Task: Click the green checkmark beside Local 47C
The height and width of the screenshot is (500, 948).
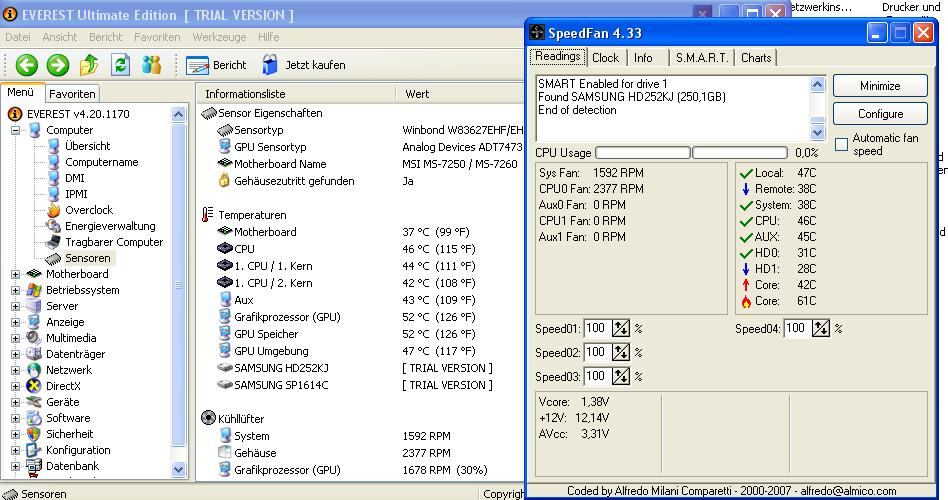Action: (746, 174)
